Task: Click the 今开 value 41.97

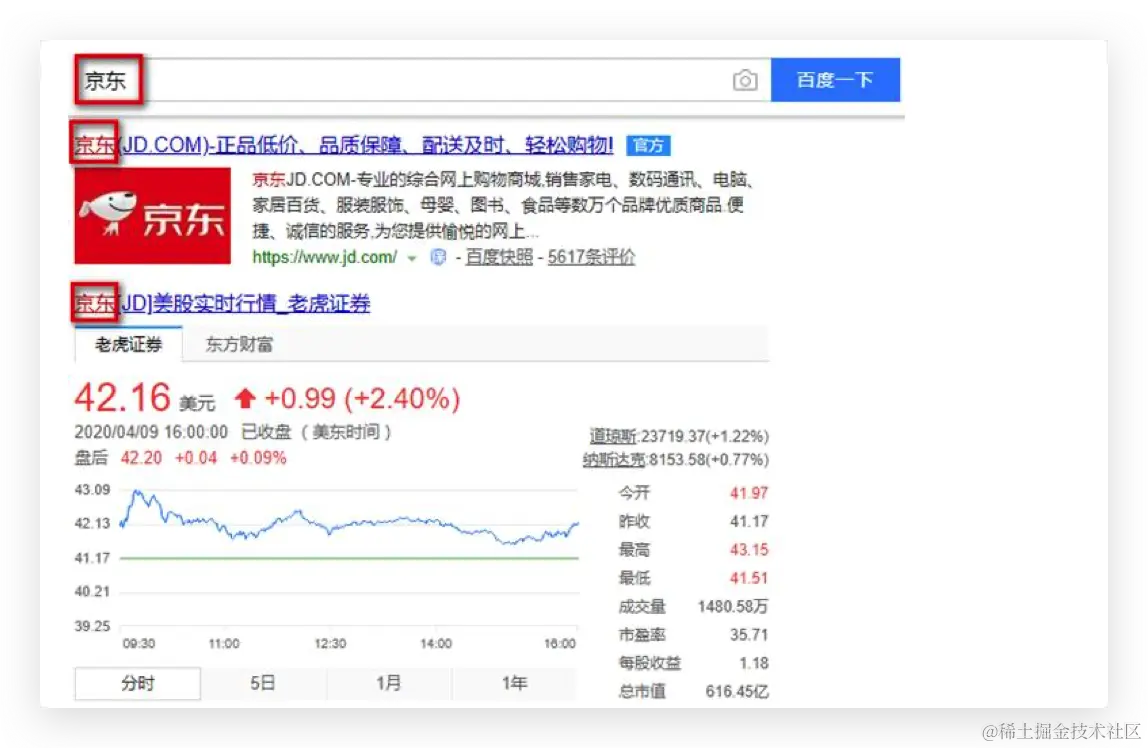Action: [x=749, y=493]
